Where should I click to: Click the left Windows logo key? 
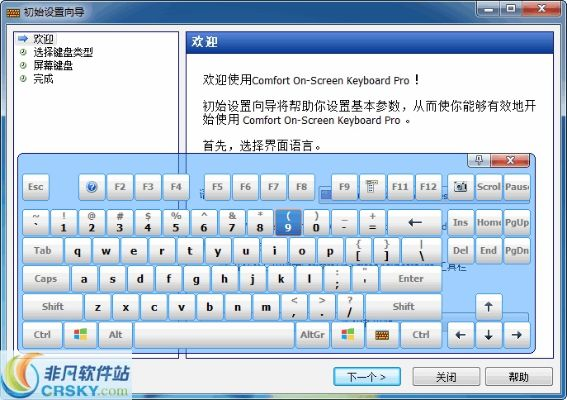click(x=80, y=335)
